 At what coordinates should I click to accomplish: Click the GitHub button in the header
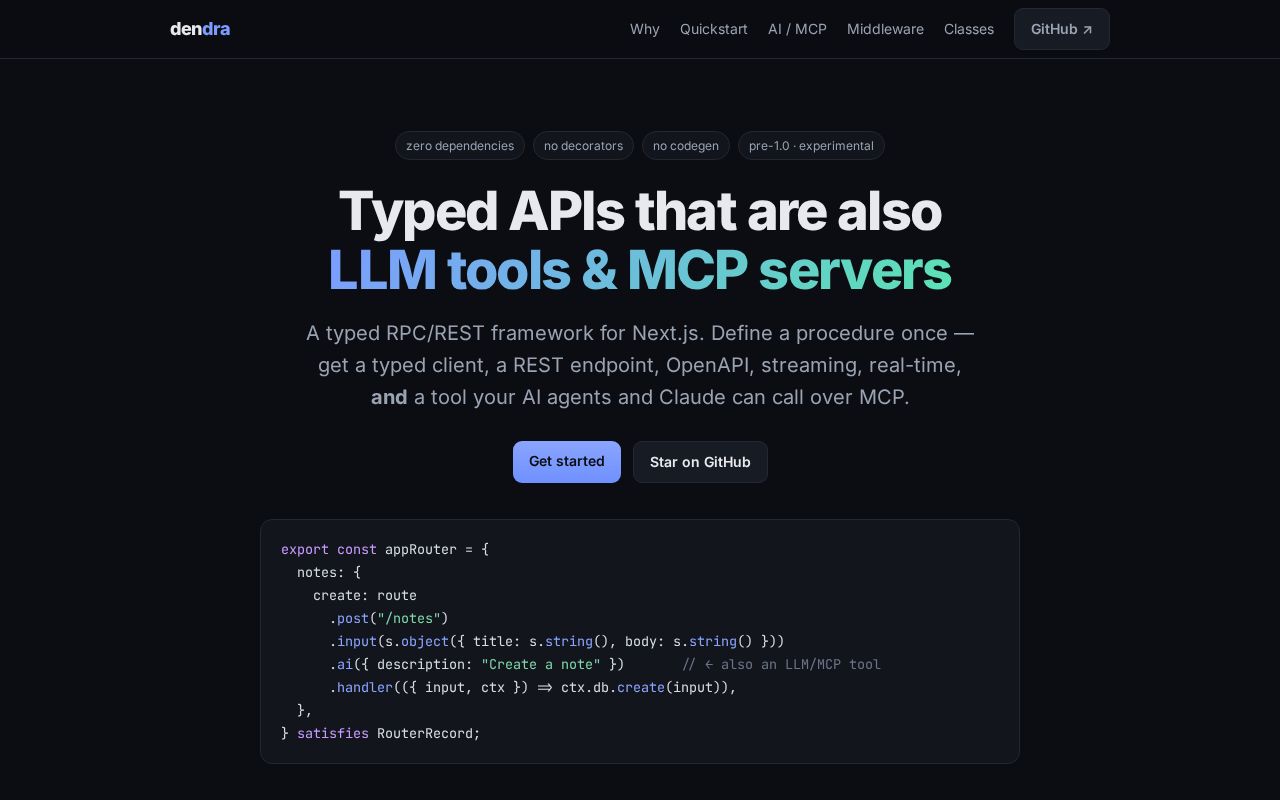[1062, 29]
